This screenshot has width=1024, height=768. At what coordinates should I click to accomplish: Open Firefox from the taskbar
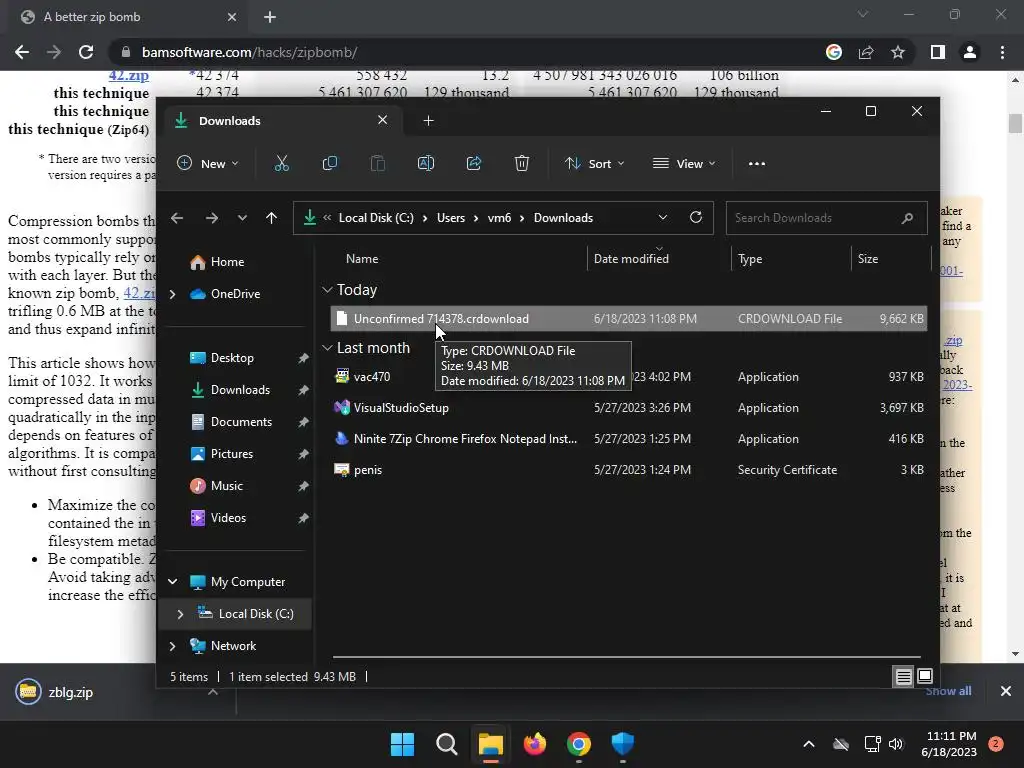(534, 744)
